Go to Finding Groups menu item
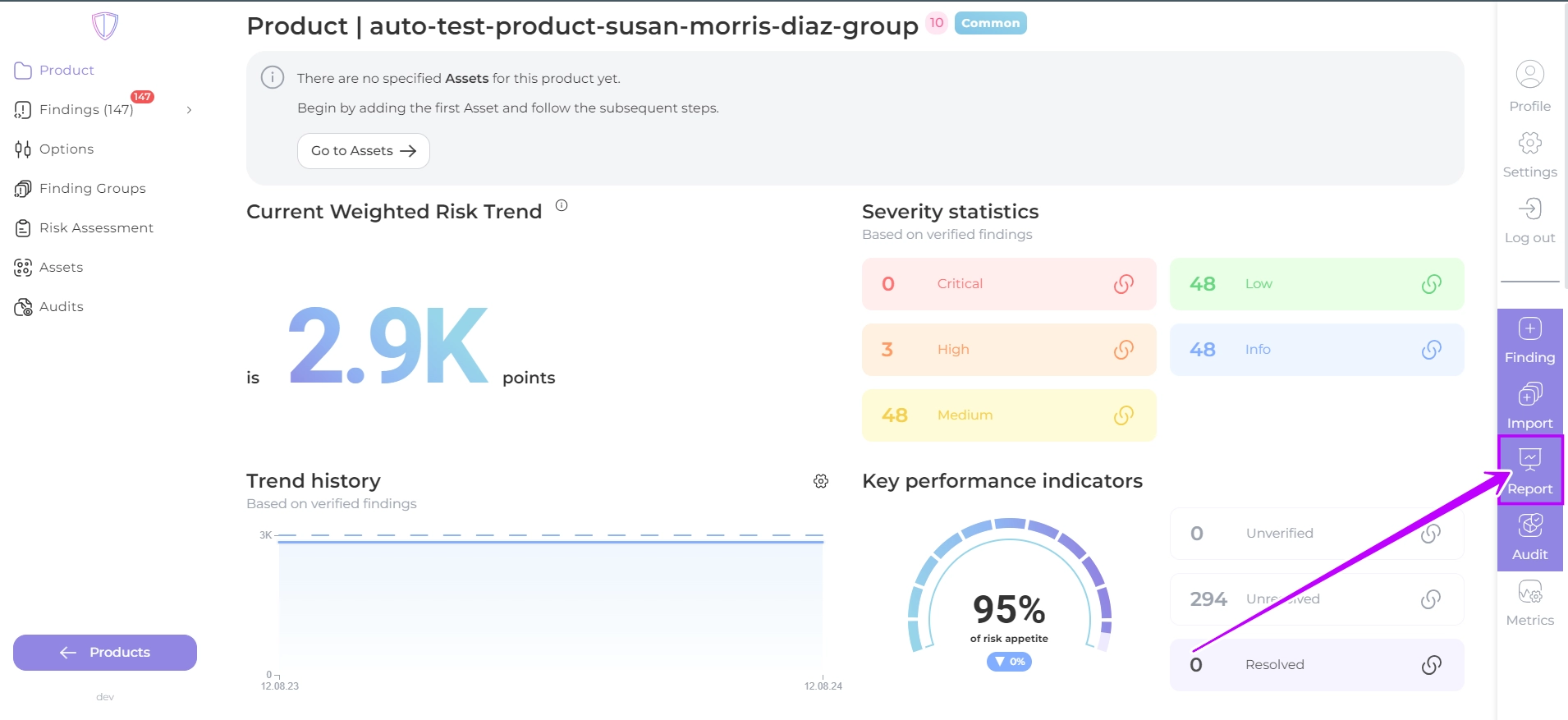This screenshot has height=720, width=1568. point(92,189)
